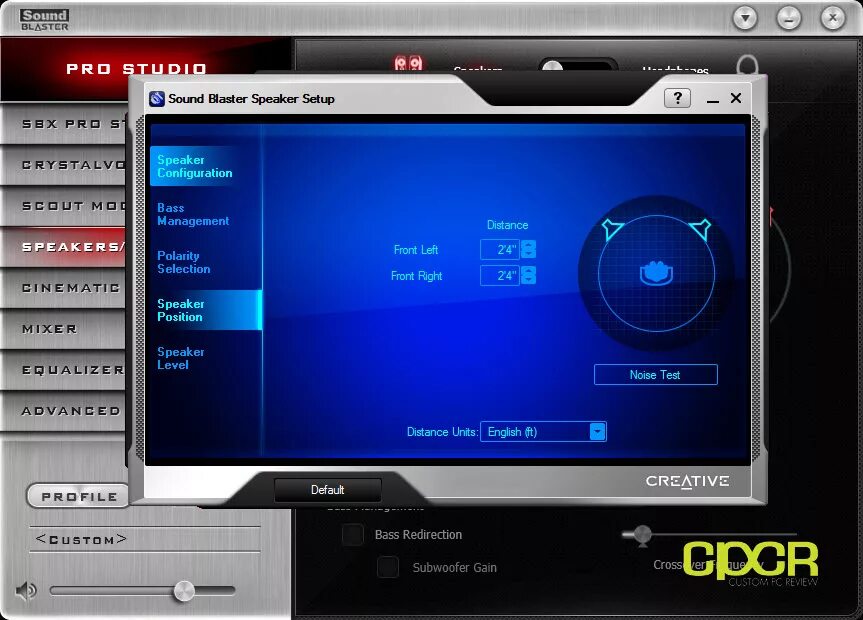
Task: Open the Speaker Configuration section
Action: click(x=194, y=166)
